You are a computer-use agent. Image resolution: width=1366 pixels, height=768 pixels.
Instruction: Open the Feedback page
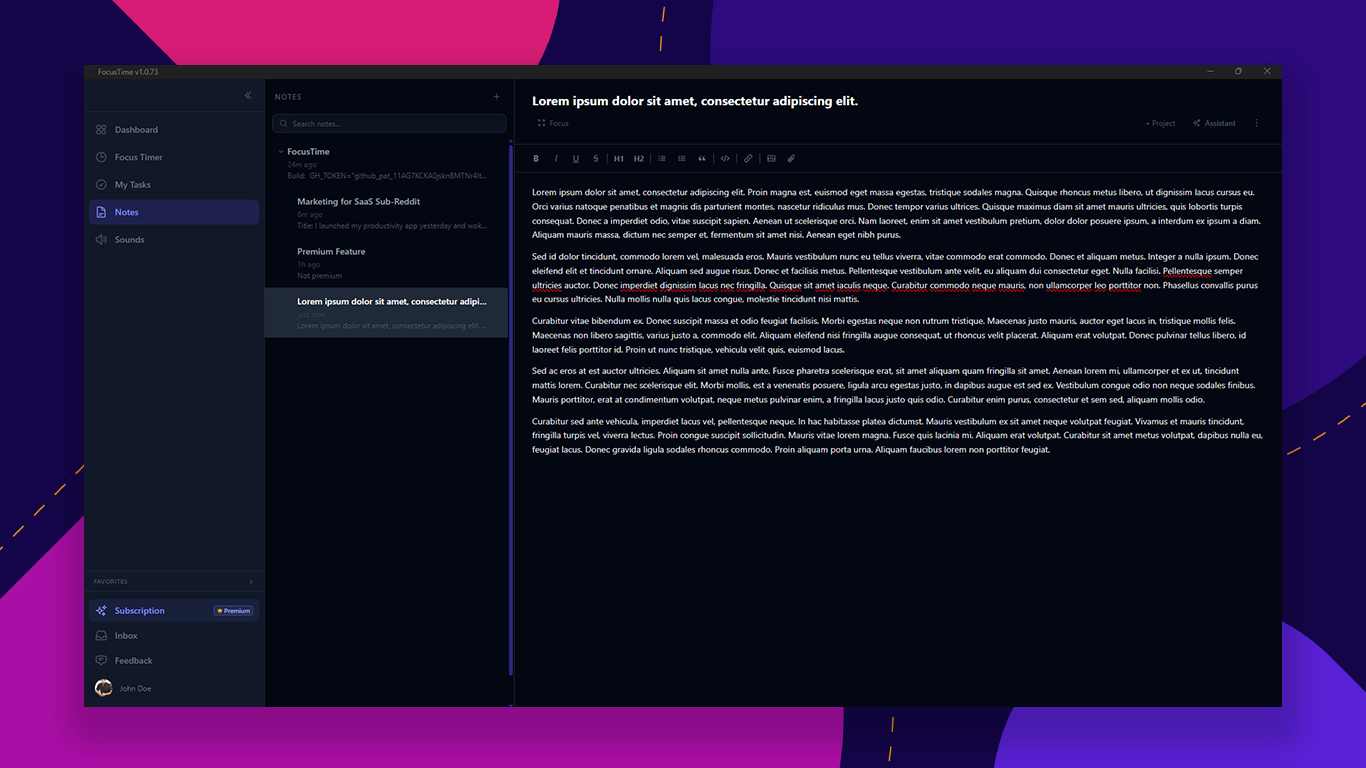(172, 661)
